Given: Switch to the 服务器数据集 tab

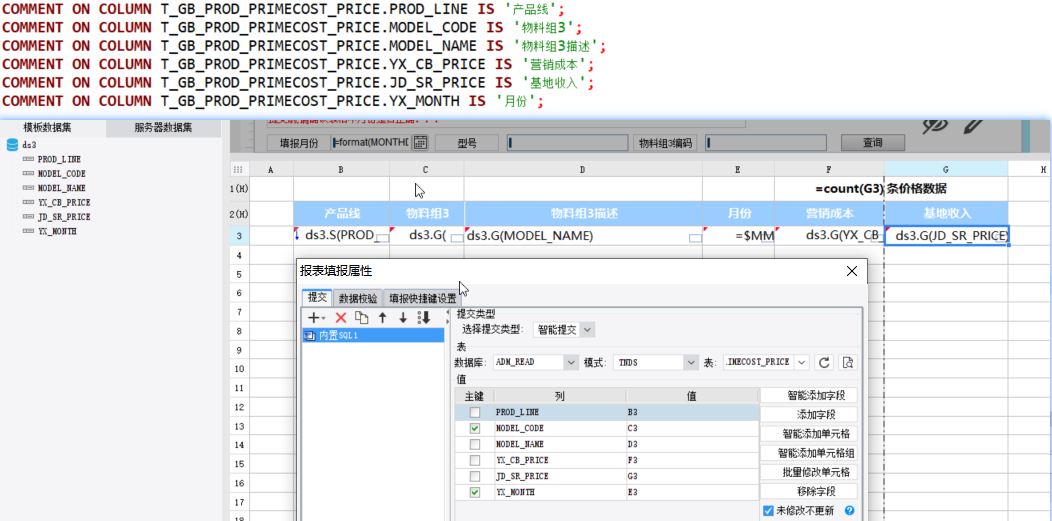Looking at the screenshot, I should point(163,128).
